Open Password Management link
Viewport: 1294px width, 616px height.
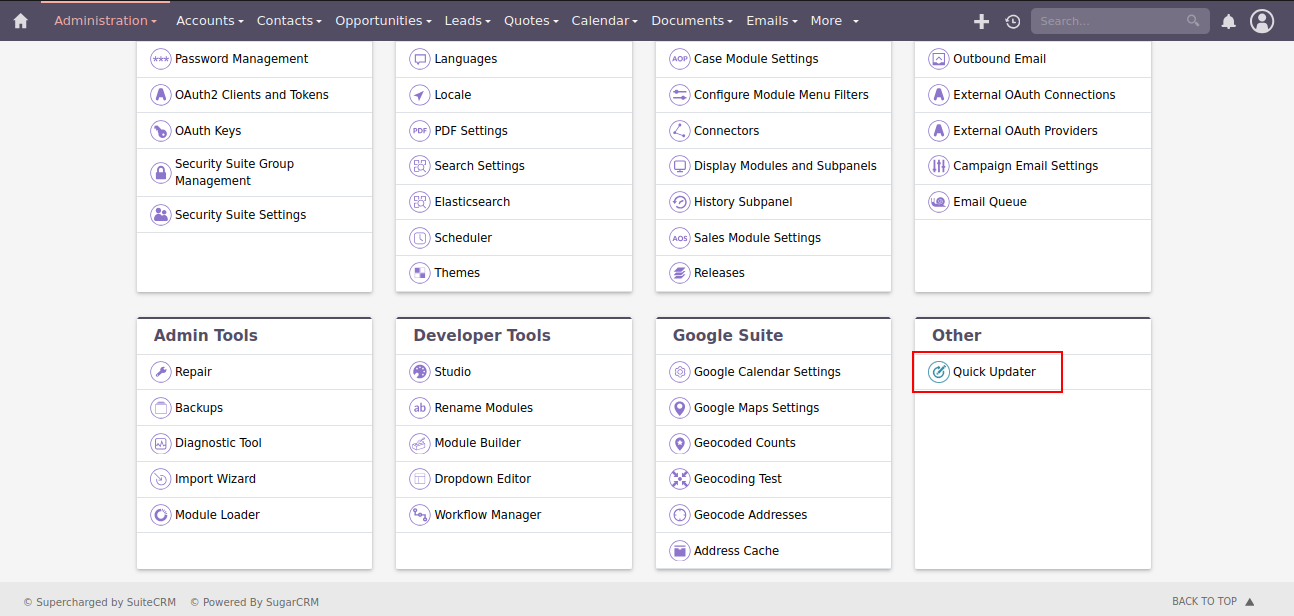(x=242, y=59)
